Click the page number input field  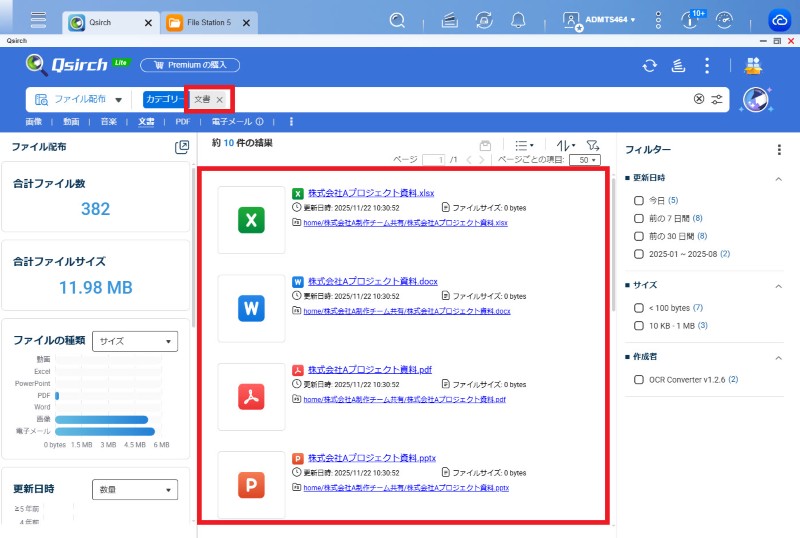point(433,160)
